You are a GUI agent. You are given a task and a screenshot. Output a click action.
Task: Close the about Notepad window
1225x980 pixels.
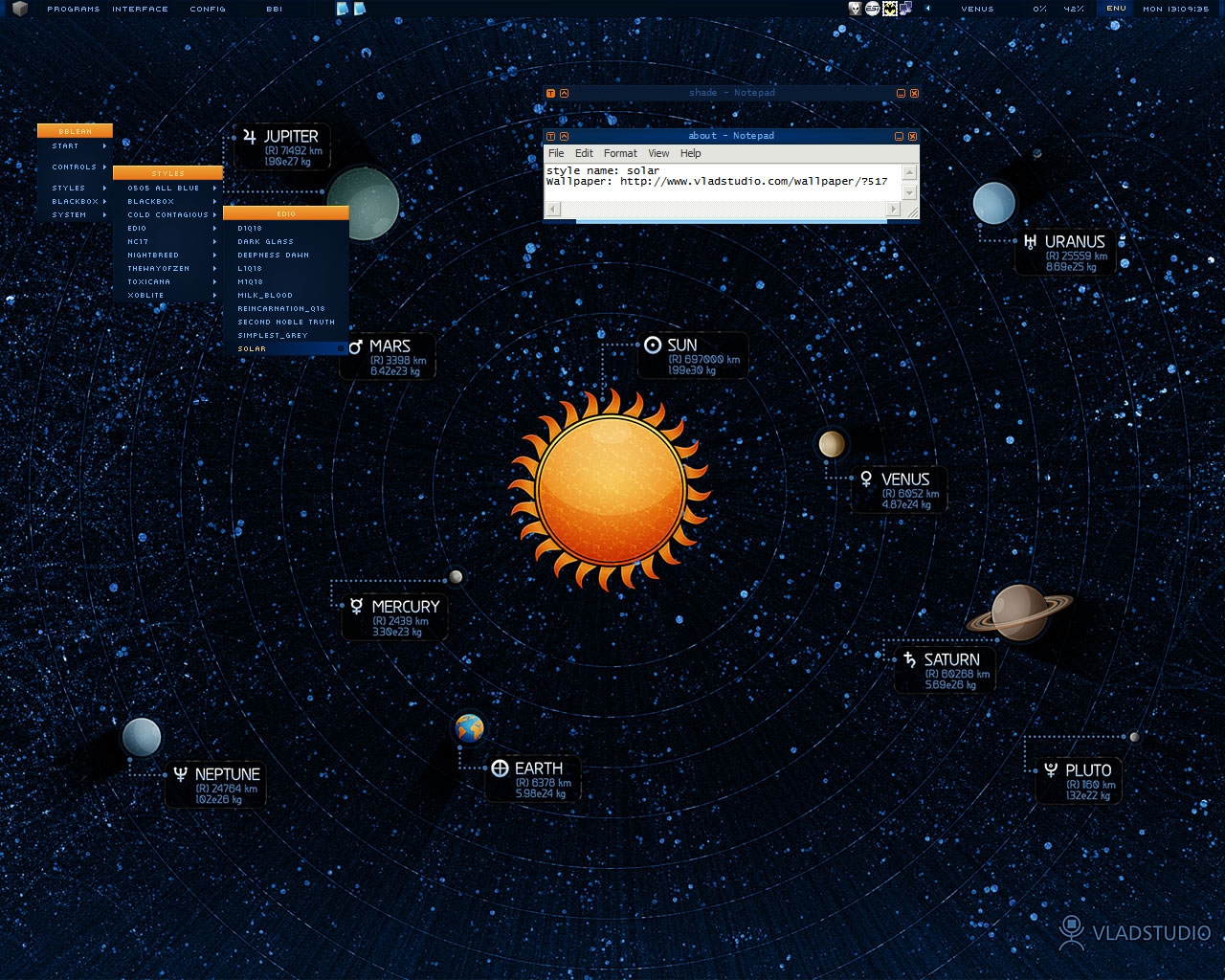(912, 136)
